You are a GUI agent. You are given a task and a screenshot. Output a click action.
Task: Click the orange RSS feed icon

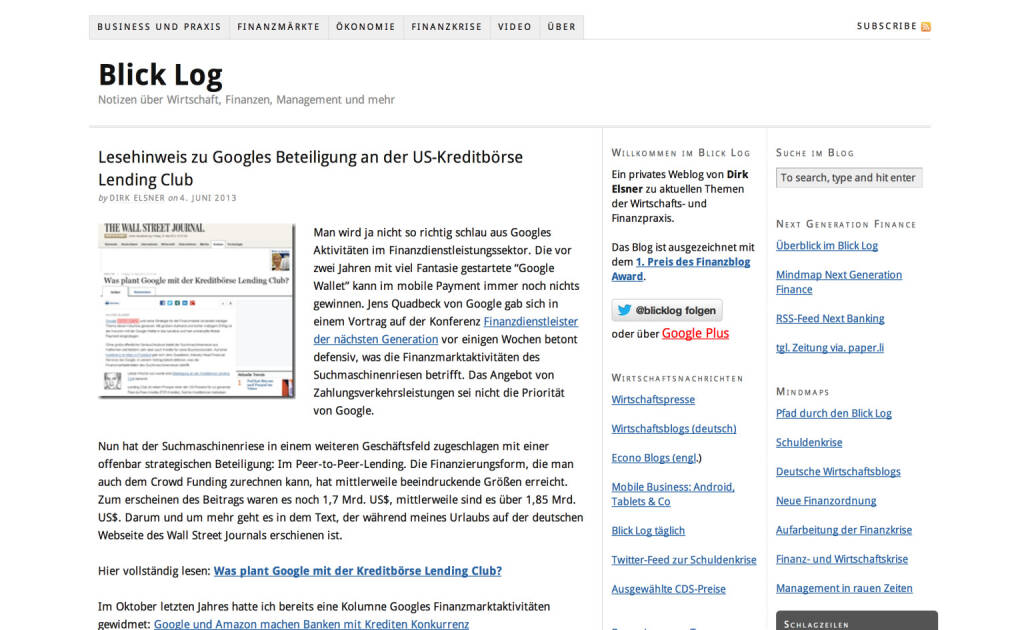click(926, 27)
